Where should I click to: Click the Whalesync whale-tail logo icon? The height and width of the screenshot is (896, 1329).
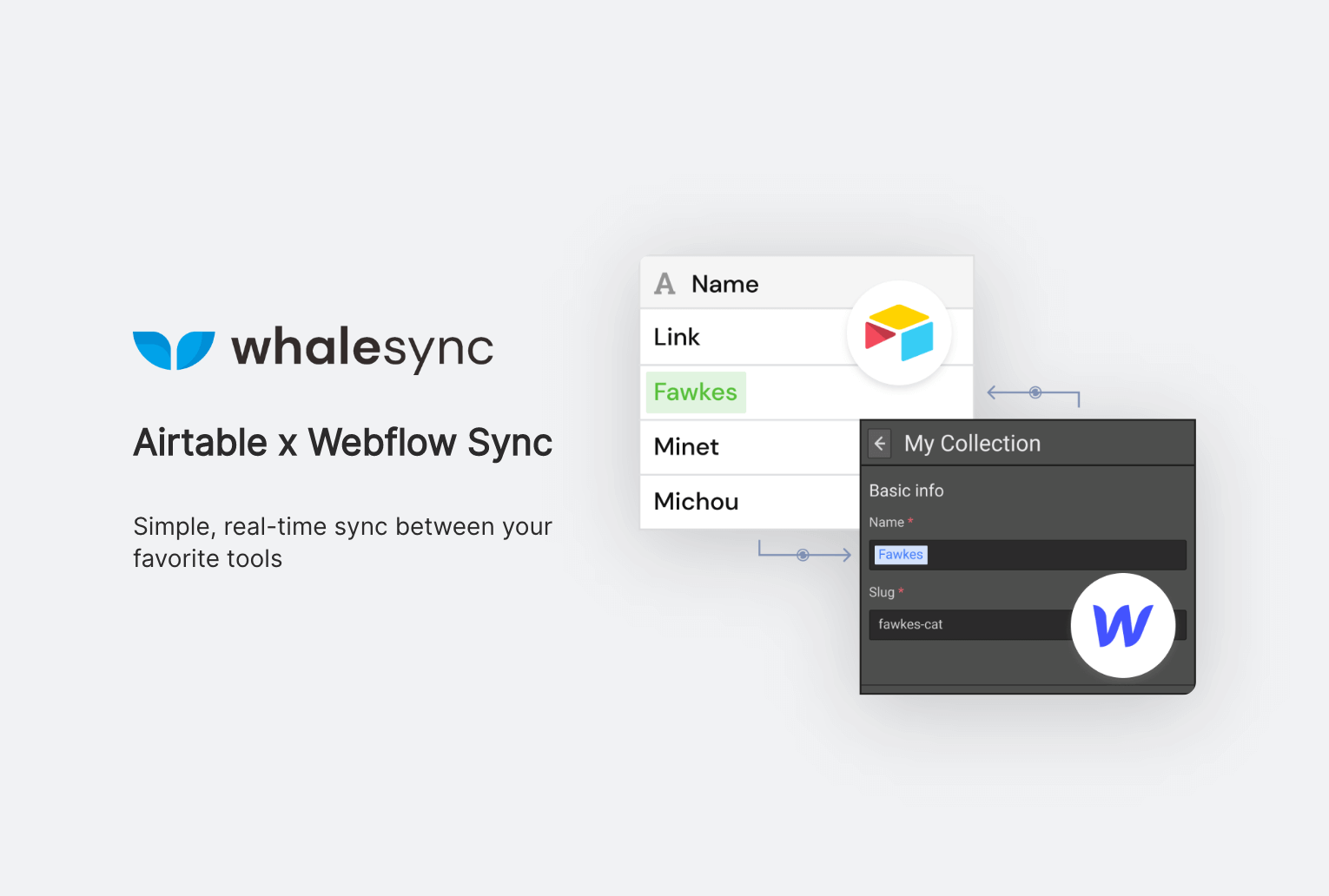pyautogui.click(x=174, y=350)
